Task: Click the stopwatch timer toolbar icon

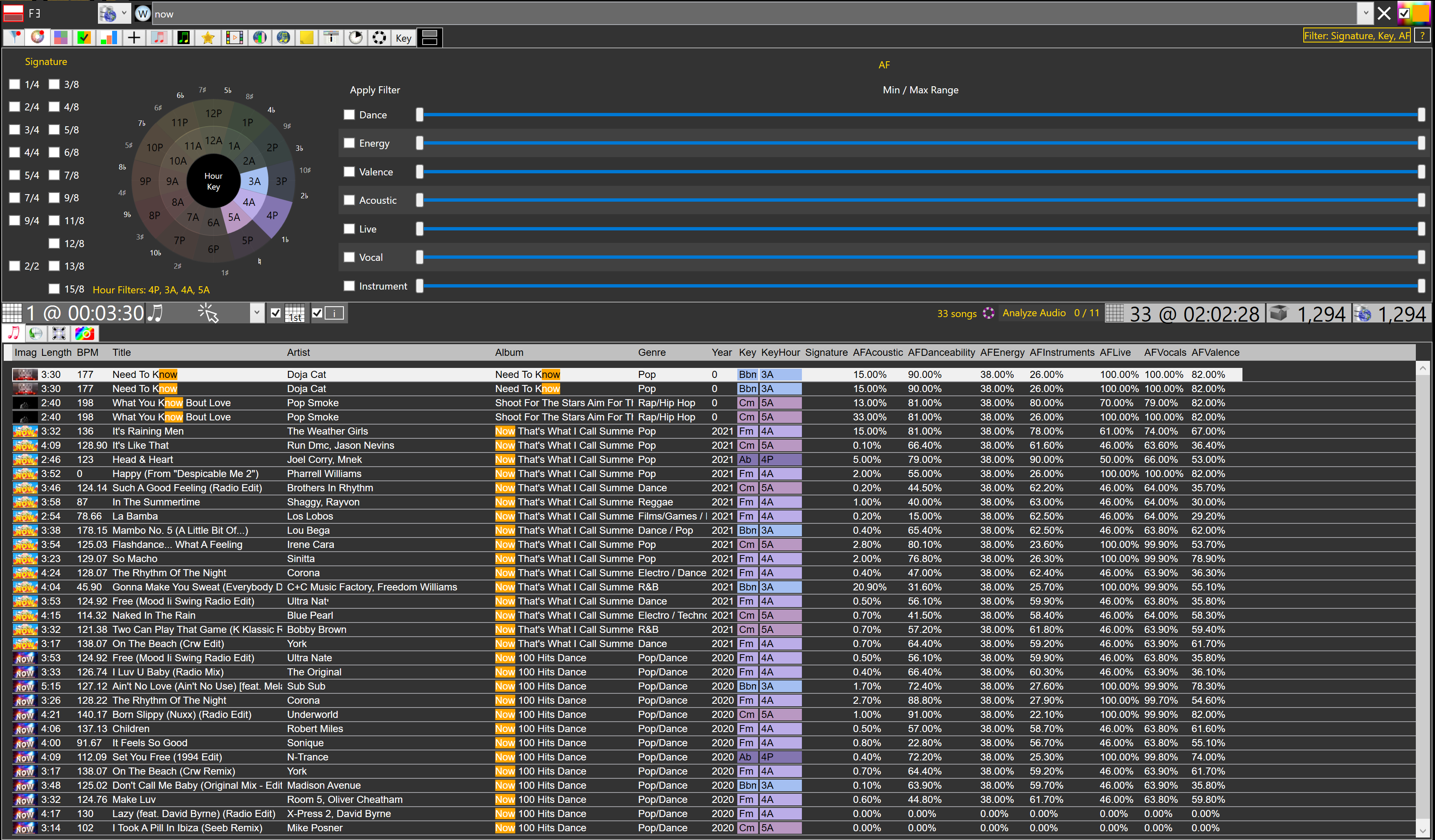Action: pos(356,37)
